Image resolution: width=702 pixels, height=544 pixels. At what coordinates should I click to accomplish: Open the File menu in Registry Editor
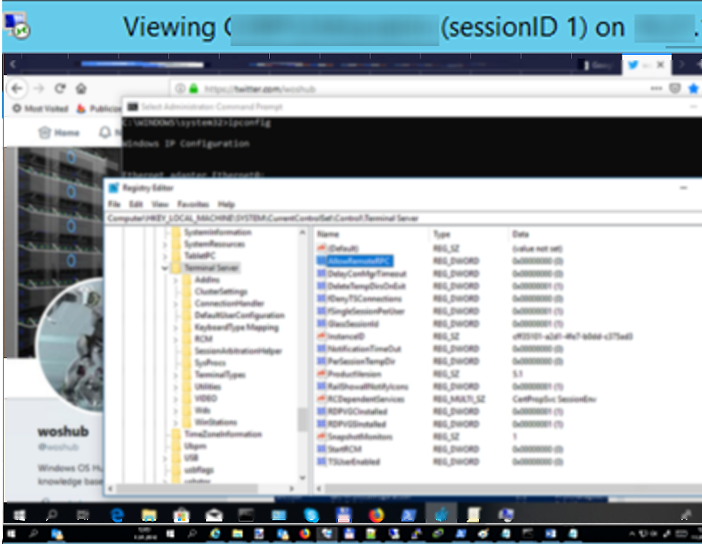click(114, 204)
